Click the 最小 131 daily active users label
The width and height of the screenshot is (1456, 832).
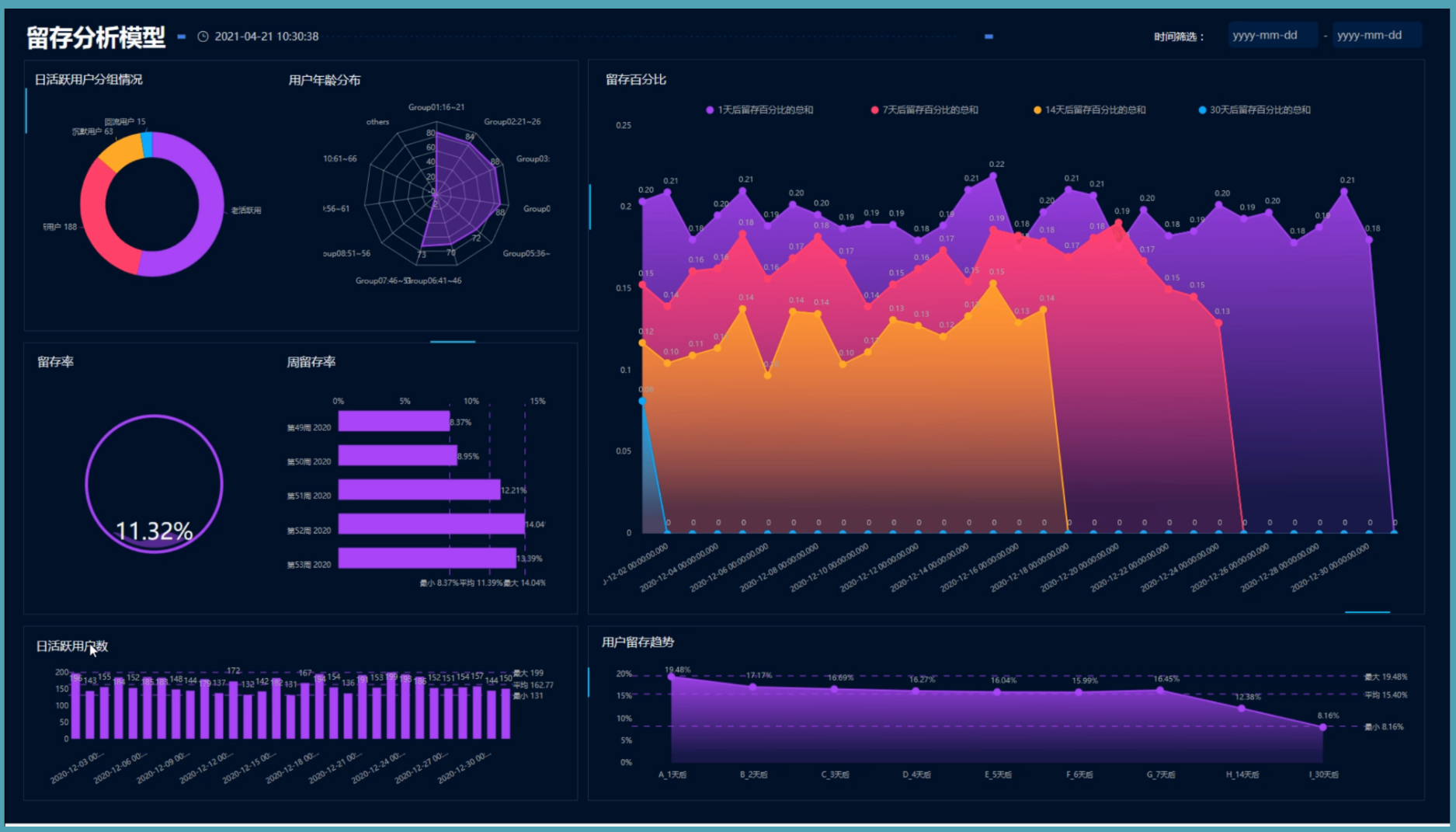coord(528,696)
